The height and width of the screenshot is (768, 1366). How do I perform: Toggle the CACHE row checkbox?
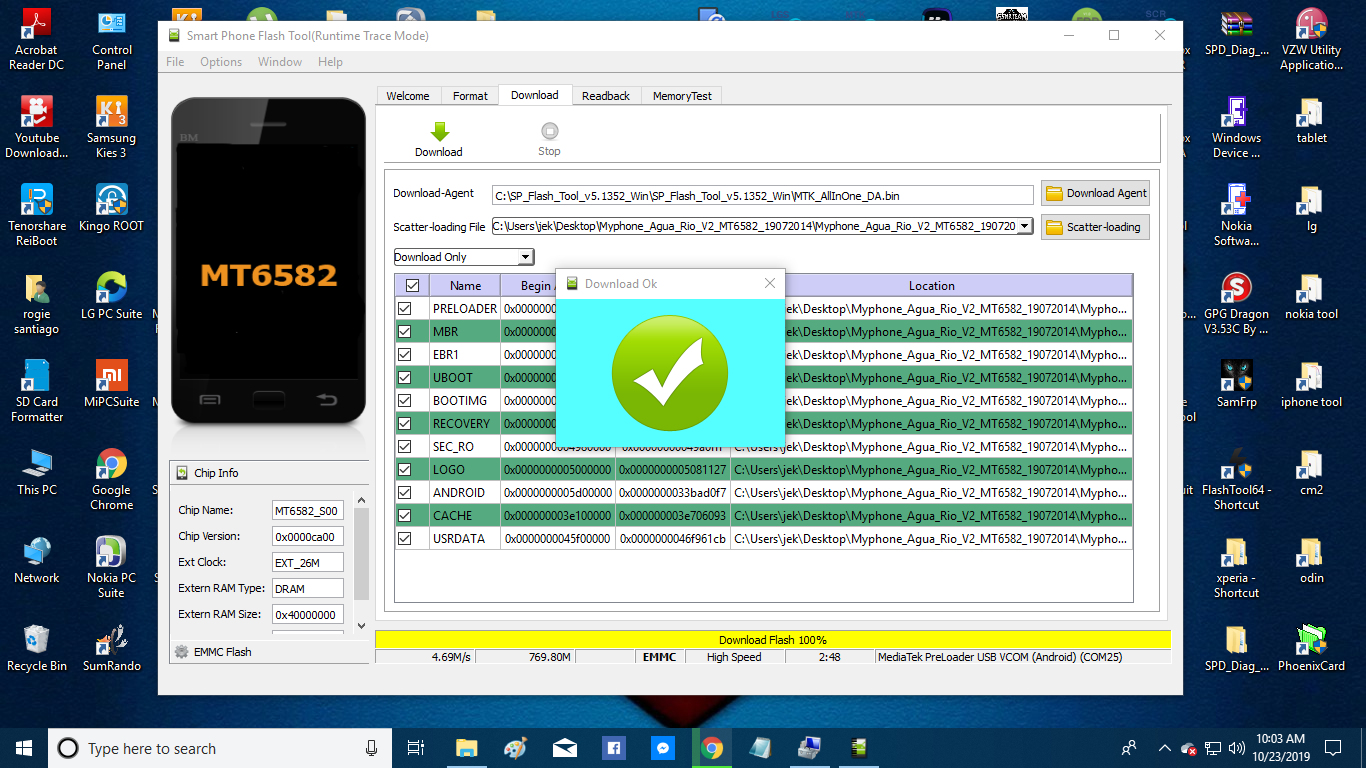(405, 516)
